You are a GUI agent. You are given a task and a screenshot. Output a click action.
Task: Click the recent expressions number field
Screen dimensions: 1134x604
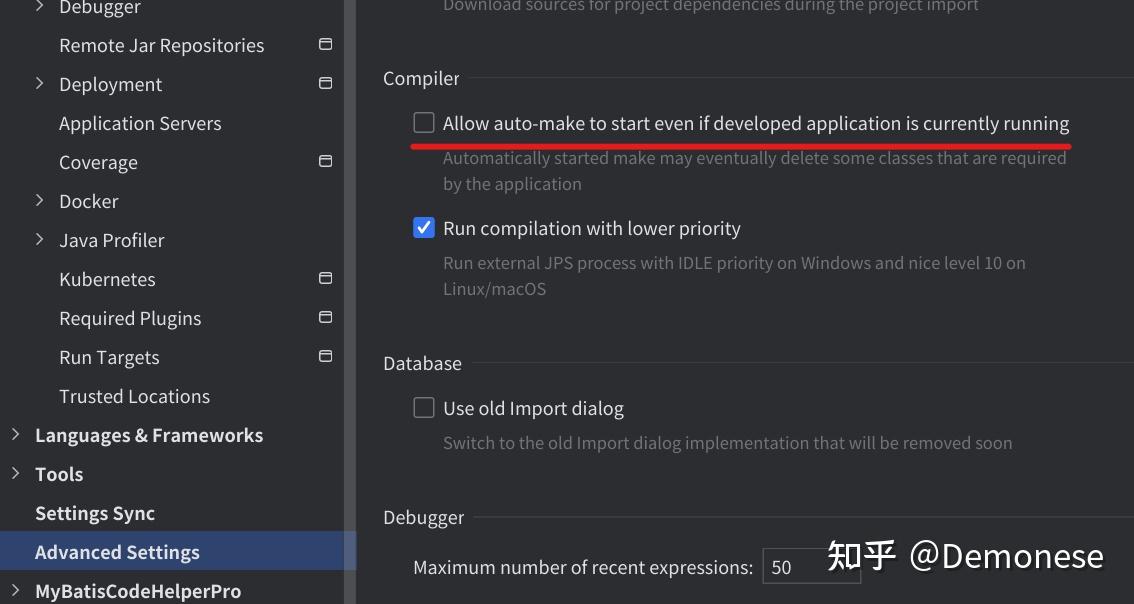coord(812,566)
